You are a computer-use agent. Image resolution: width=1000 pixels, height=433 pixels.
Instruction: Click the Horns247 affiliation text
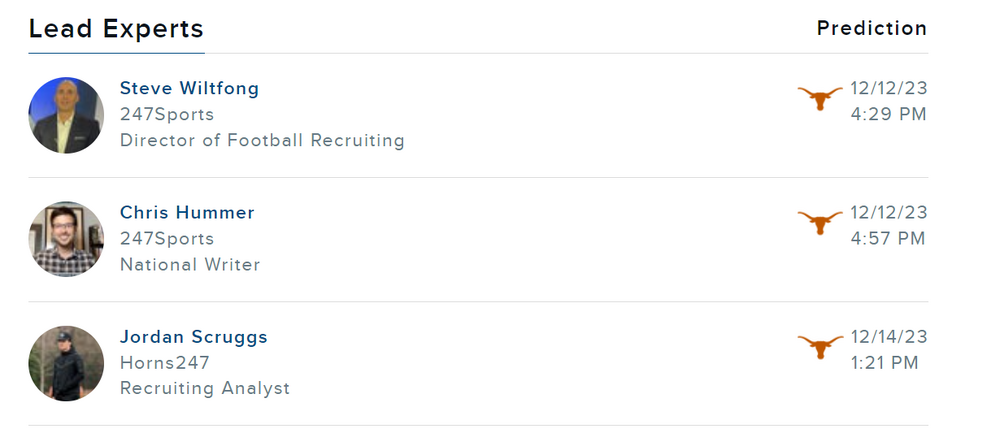pyautogui.click(x=165, y=362)
